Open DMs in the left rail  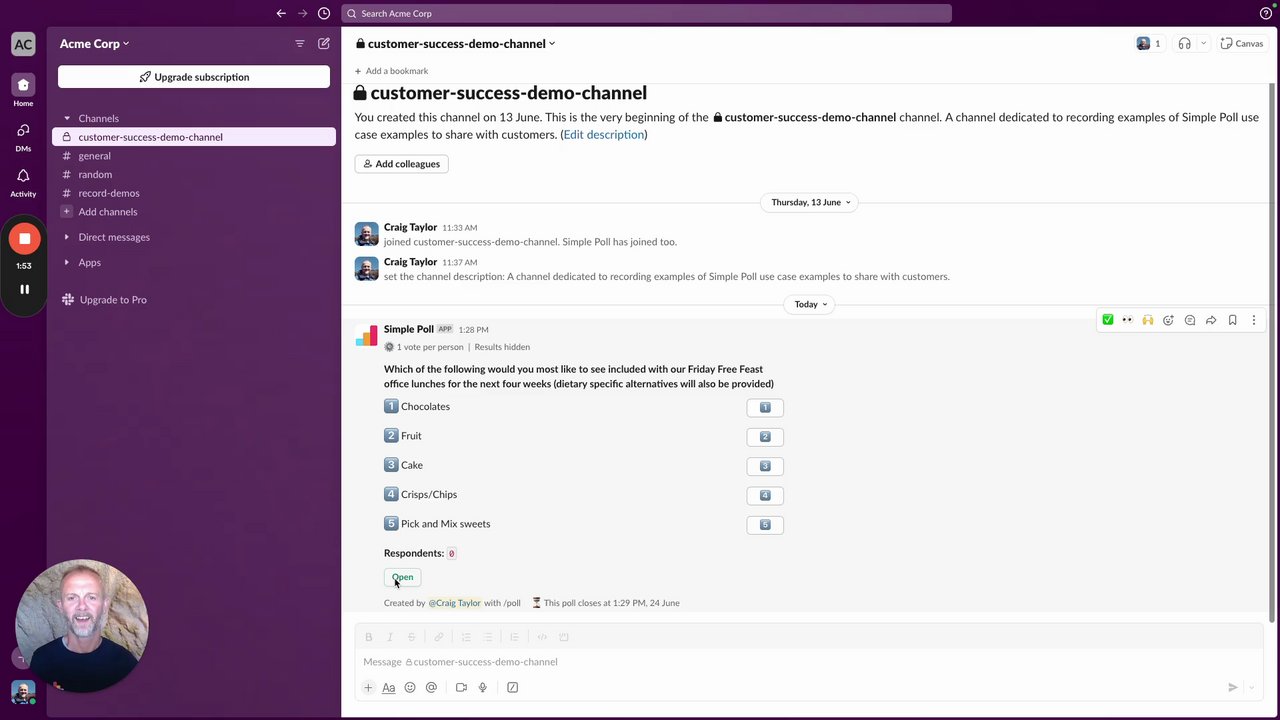tap(23, 136)
